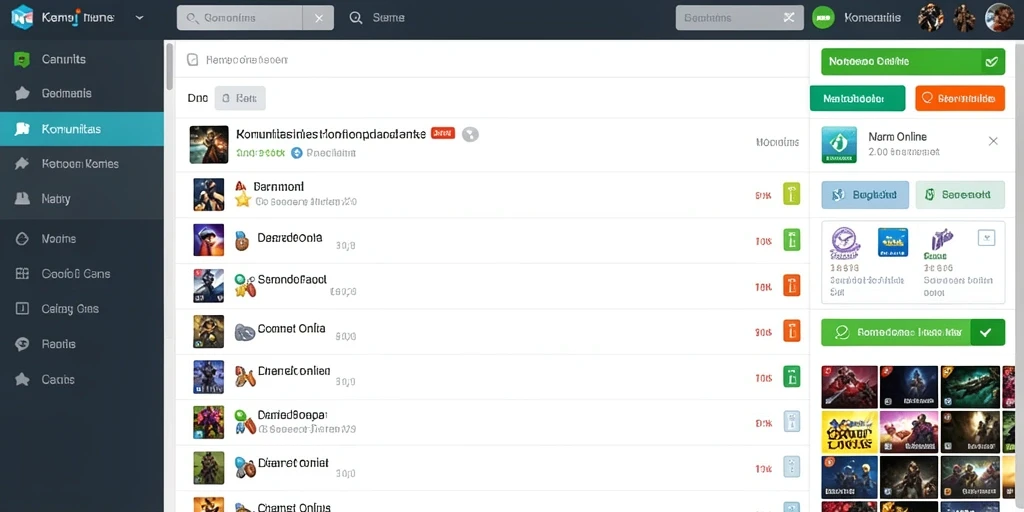Click the teal green button in right panel

(x=857, y=99)
